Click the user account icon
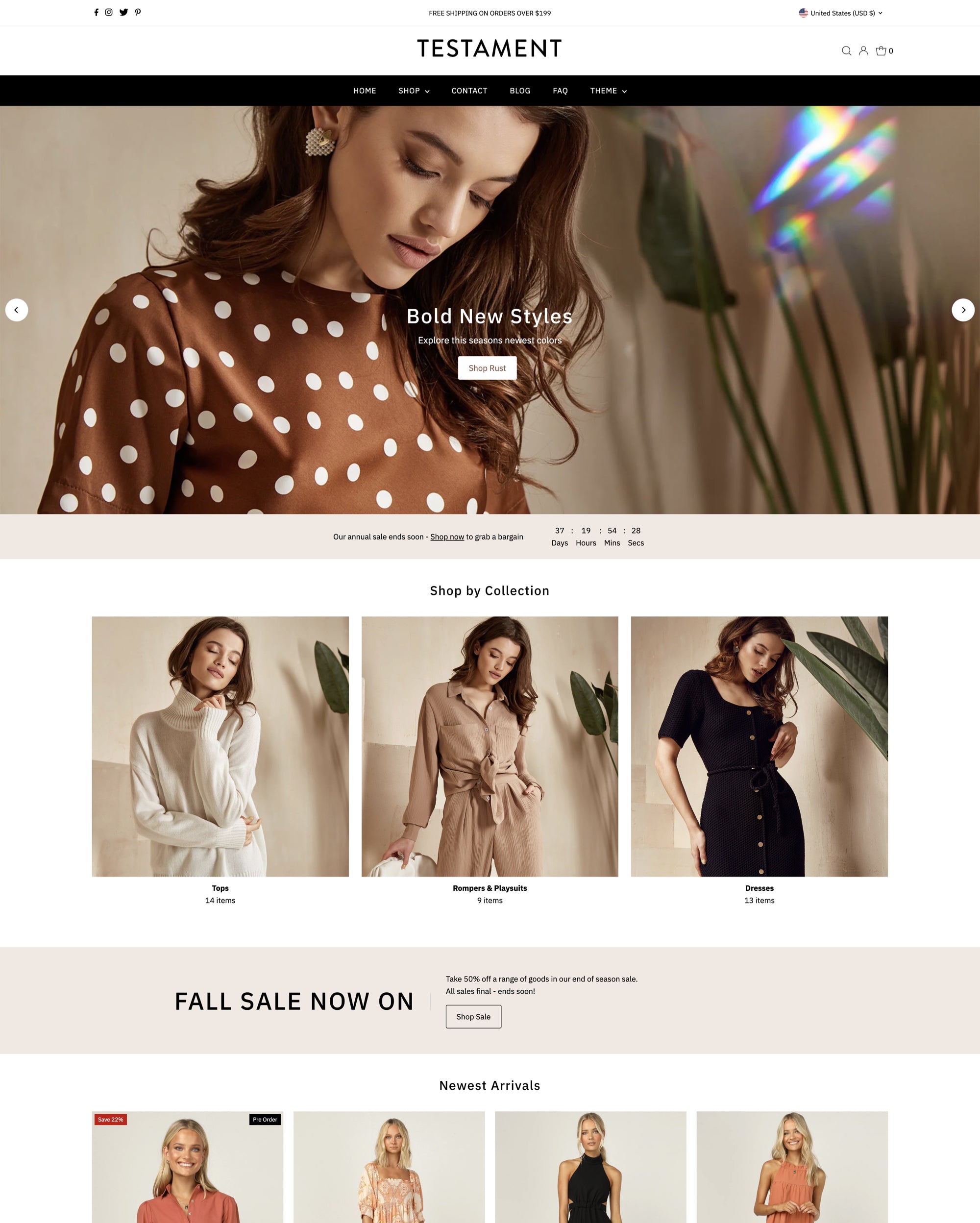The width and height of the screenshot is (980, 1223). pyautogui.click(x=863, y=50)
